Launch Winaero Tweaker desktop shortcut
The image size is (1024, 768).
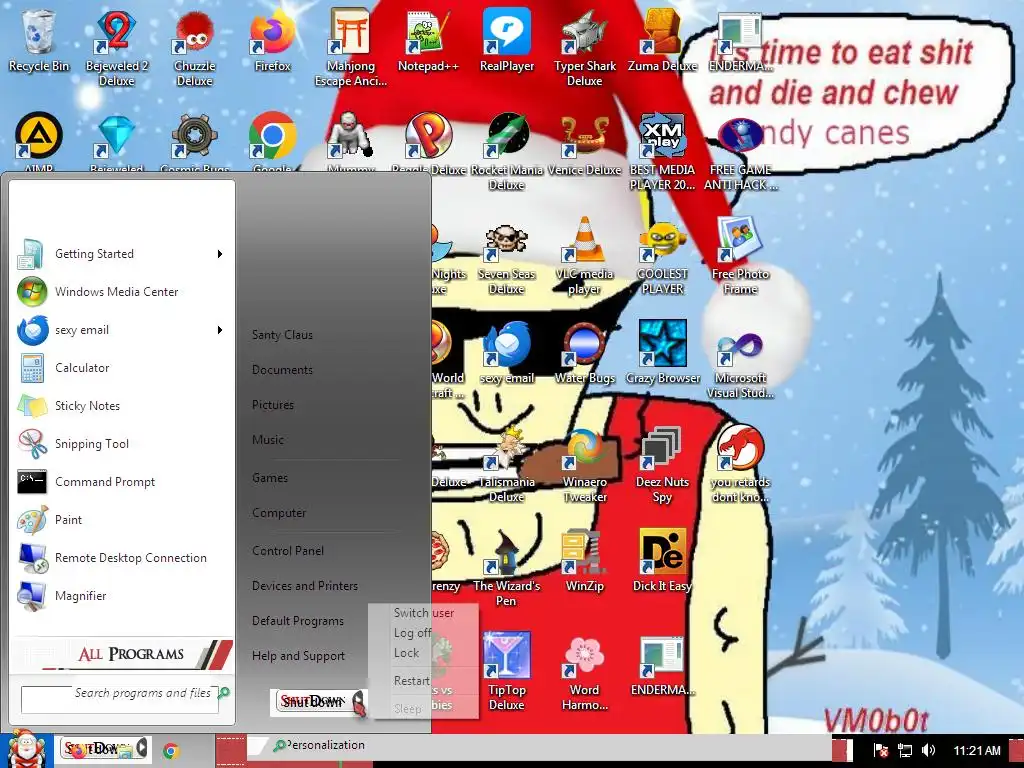pos(584,464)
